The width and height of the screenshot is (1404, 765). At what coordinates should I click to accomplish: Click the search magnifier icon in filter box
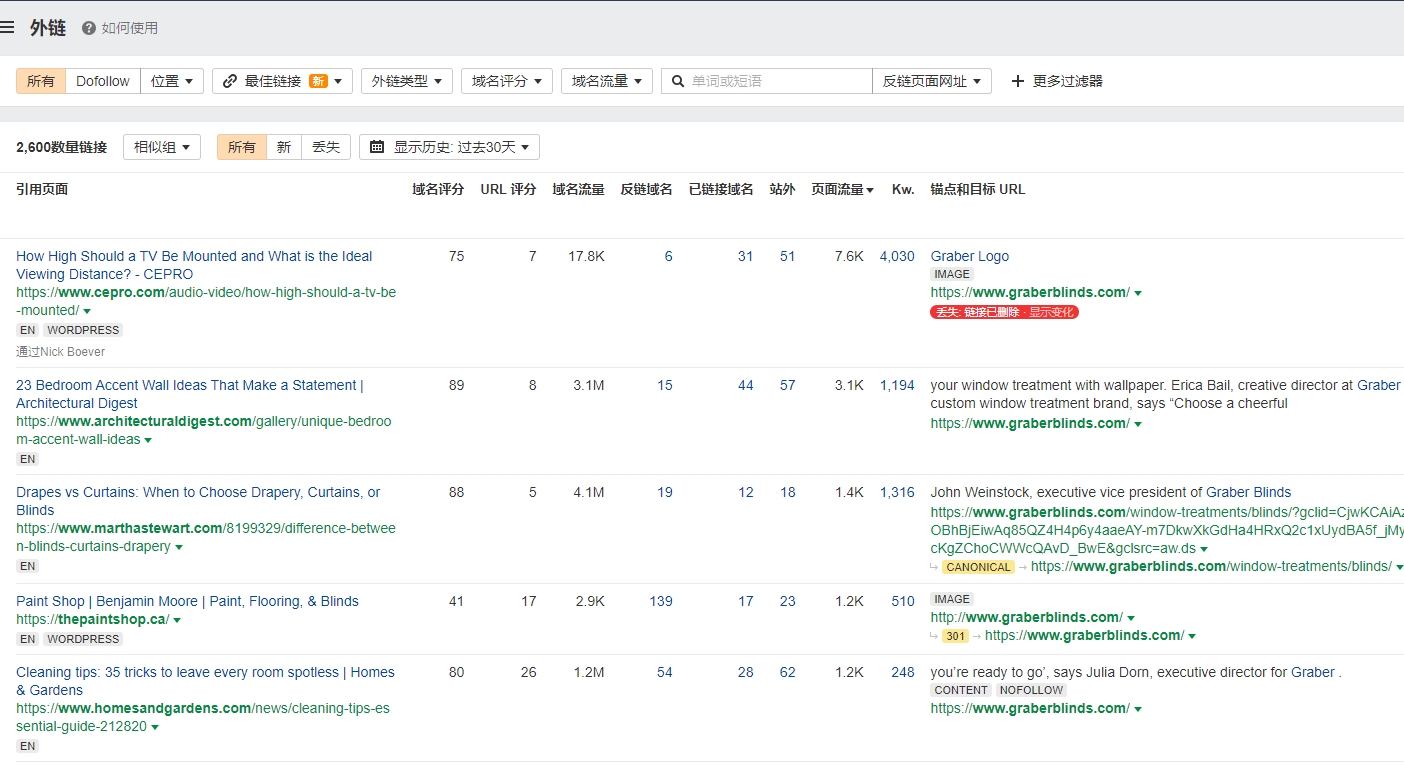point(678,81)
